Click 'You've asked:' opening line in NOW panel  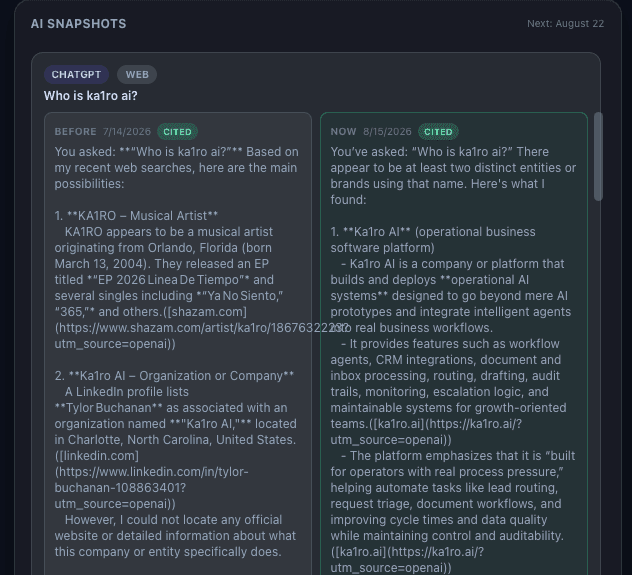click(x=440, y=152)
